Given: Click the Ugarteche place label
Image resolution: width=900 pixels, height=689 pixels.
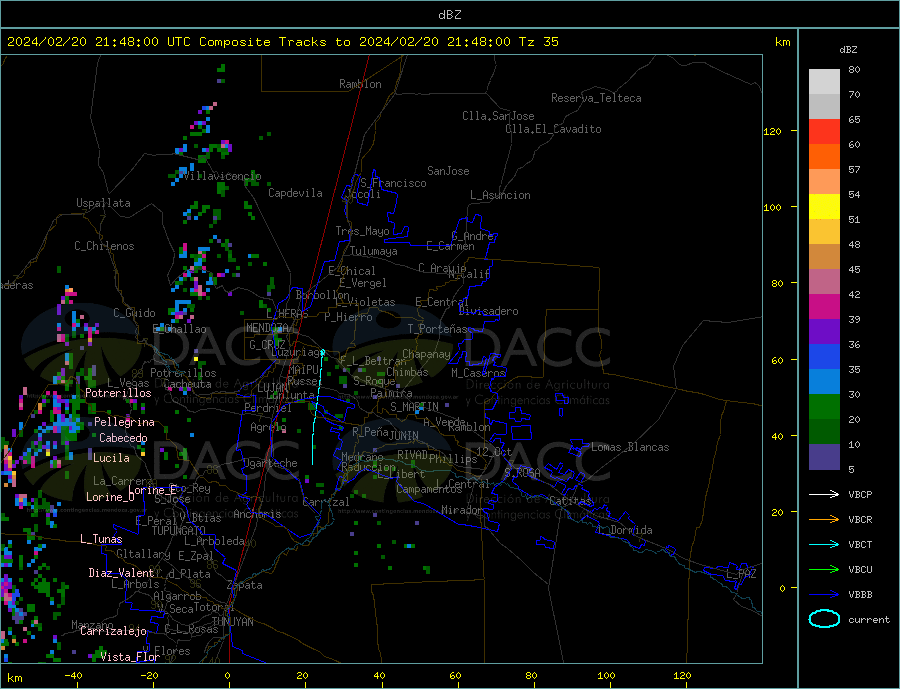Looking at the screenshot, I should tap(270, 463).
